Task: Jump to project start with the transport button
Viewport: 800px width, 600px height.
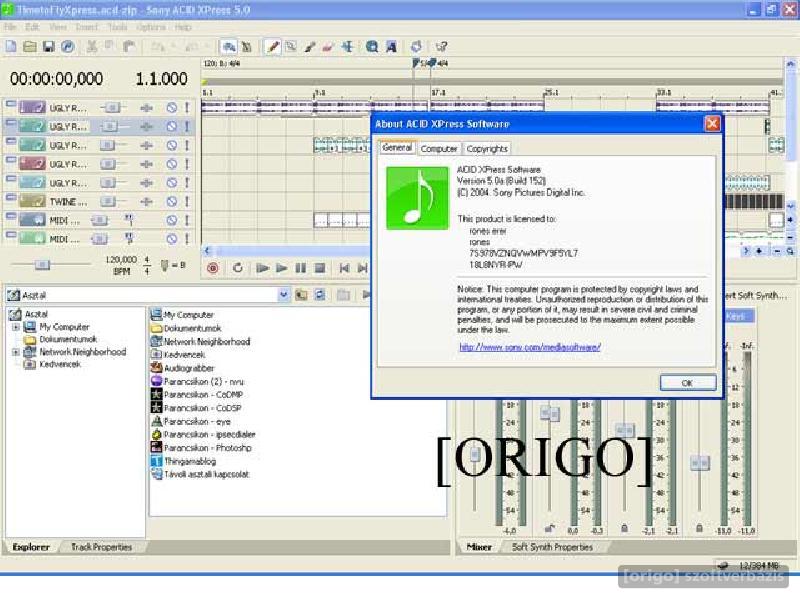Action: (x=344, y=268)
